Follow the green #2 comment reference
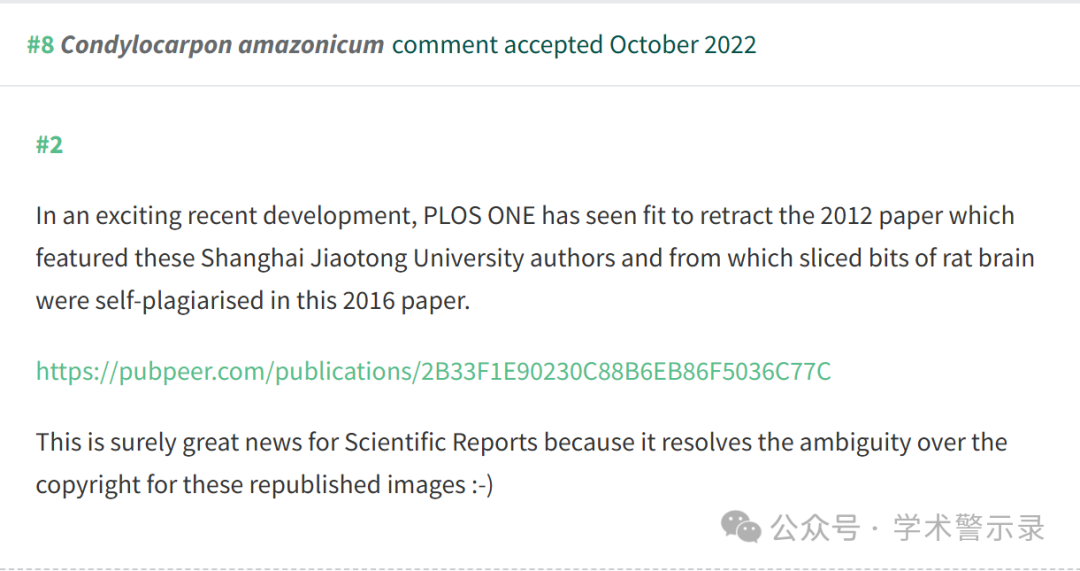 [50, 145]
